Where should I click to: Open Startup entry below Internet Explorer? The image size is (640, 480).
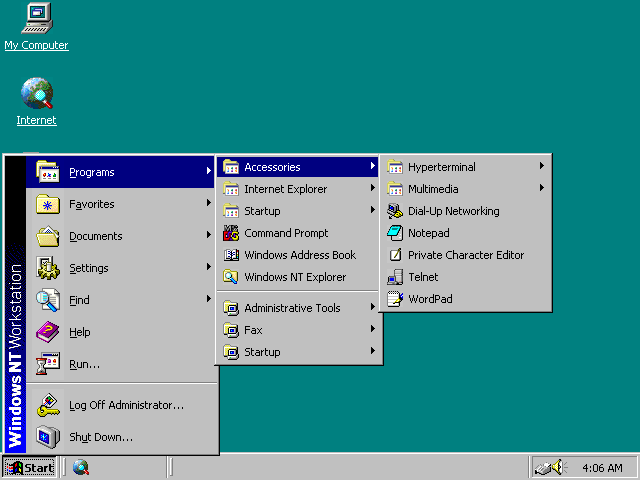click(x=297, y=211)
